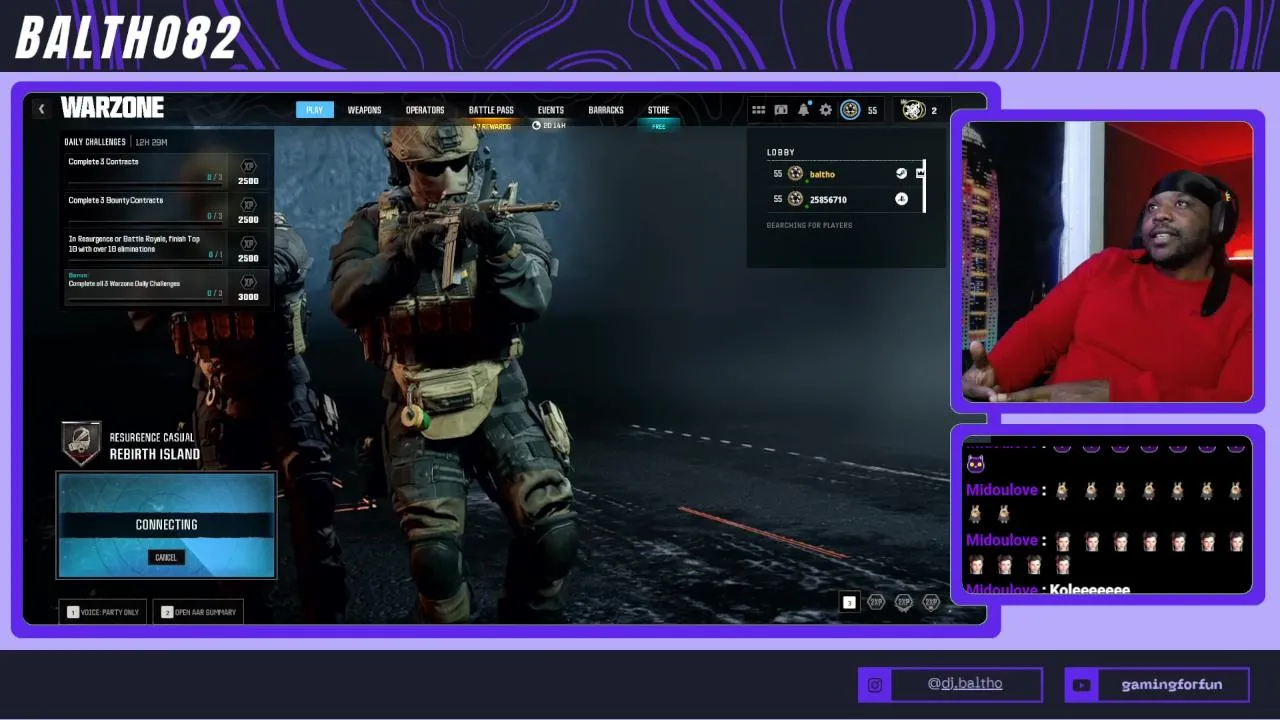Click the streamer webcam feed
The image size is (1280, 720).
pyautogui.click(x=1107, y=262)
